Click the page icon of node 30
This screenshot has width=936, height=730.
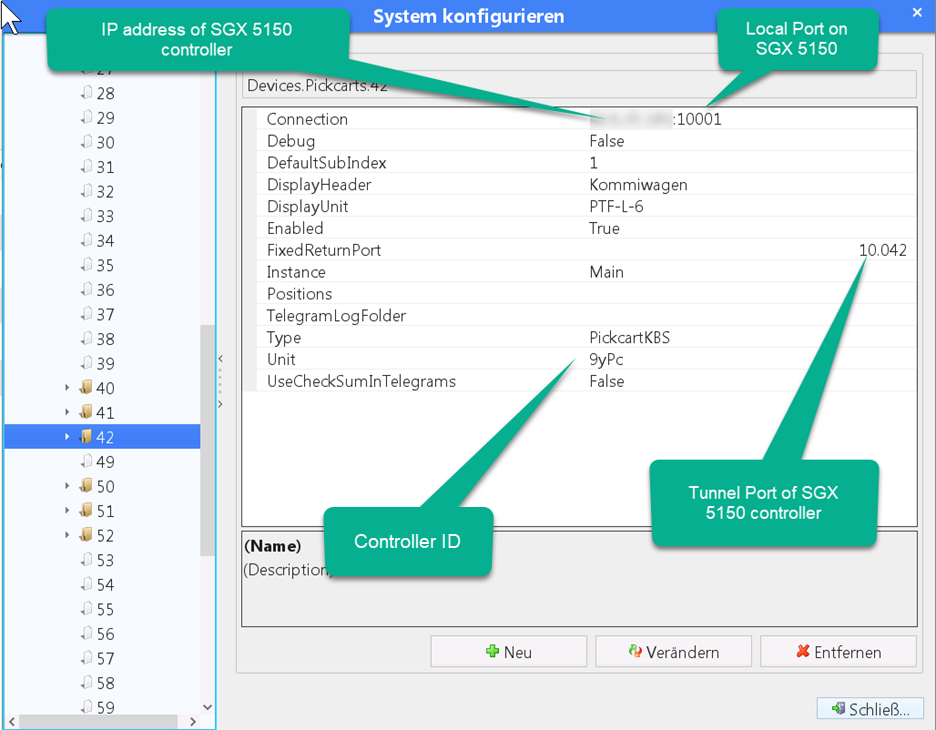87,141
